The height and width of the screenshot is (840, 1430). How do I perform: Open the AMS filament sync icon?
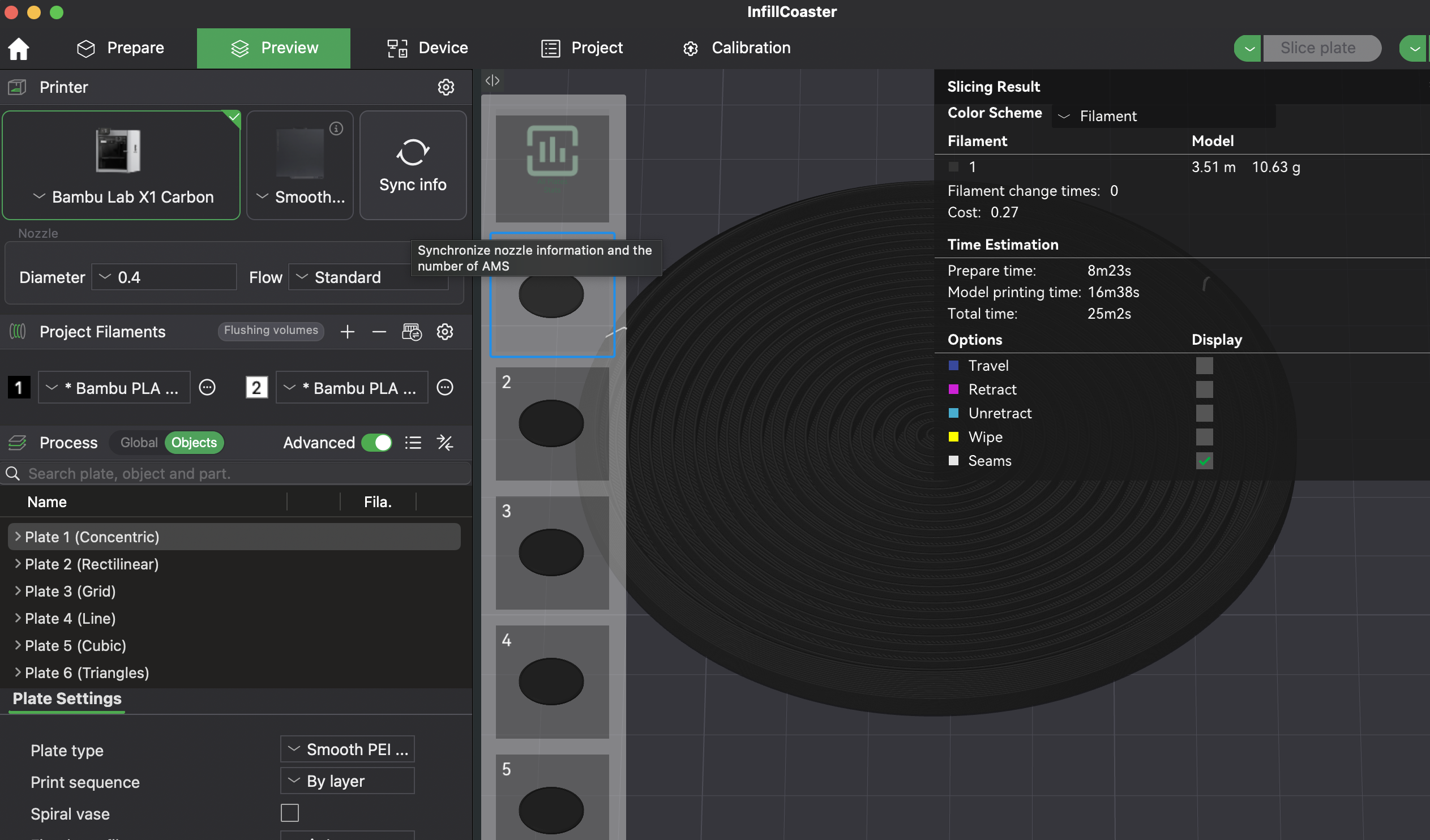coord(412,332)
